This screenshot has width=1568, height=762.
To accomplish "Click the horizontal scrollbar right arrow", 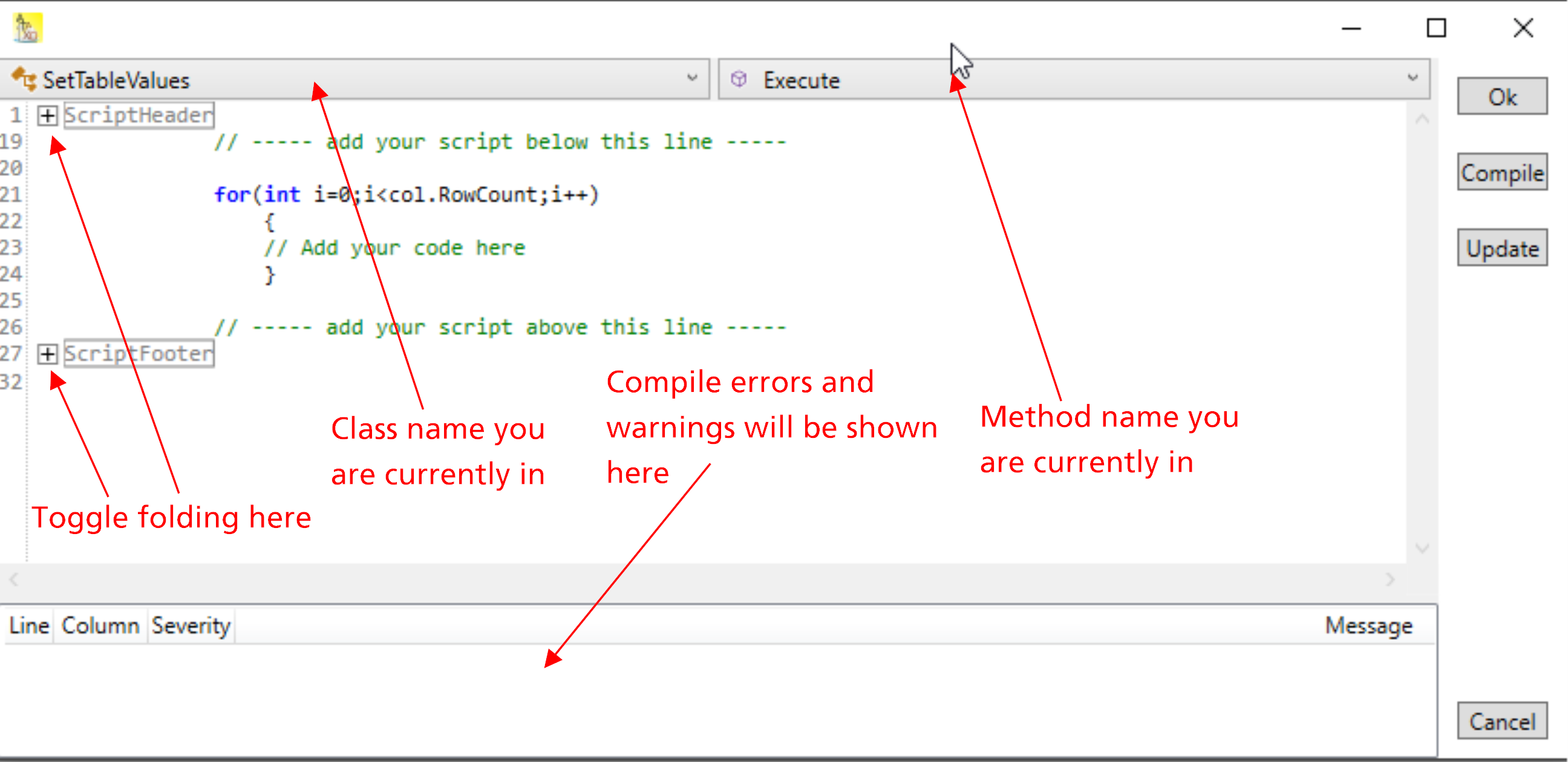I will (1391, 579).
